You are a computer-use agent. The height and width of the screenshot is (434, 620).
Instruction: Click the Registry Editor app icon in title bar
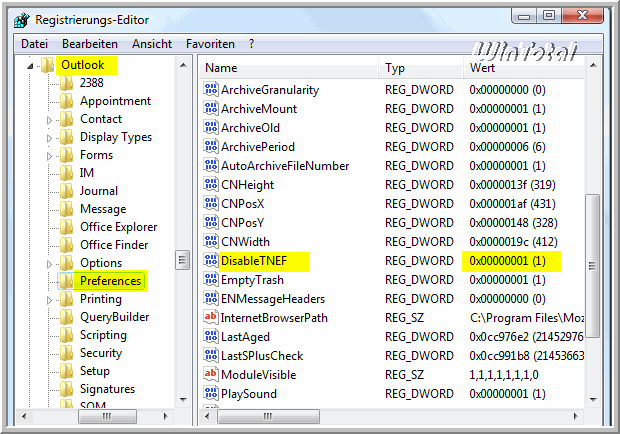22,20
